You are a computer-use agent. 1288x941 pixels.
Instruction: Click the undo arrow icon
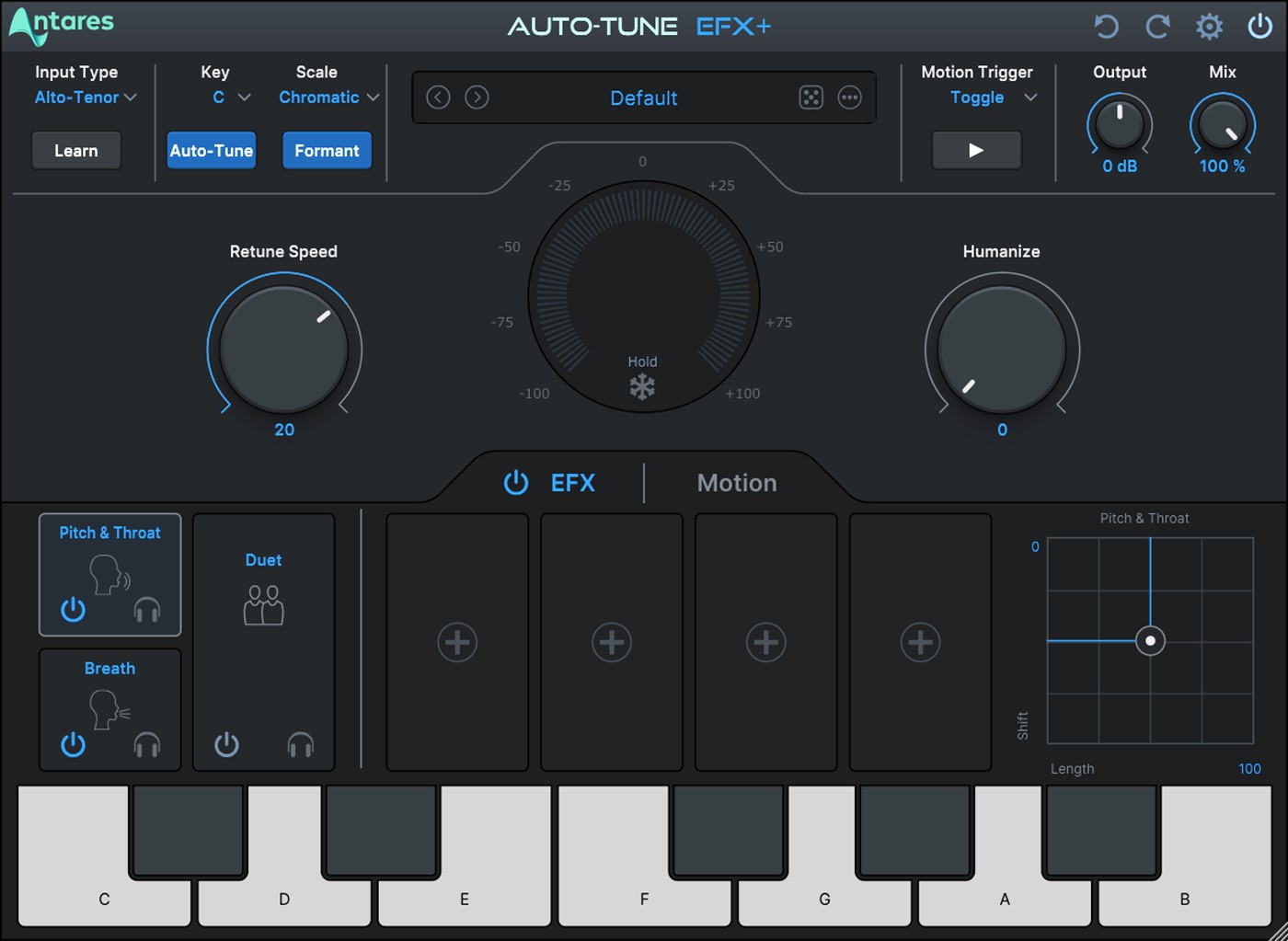(x=1106, y=27)
